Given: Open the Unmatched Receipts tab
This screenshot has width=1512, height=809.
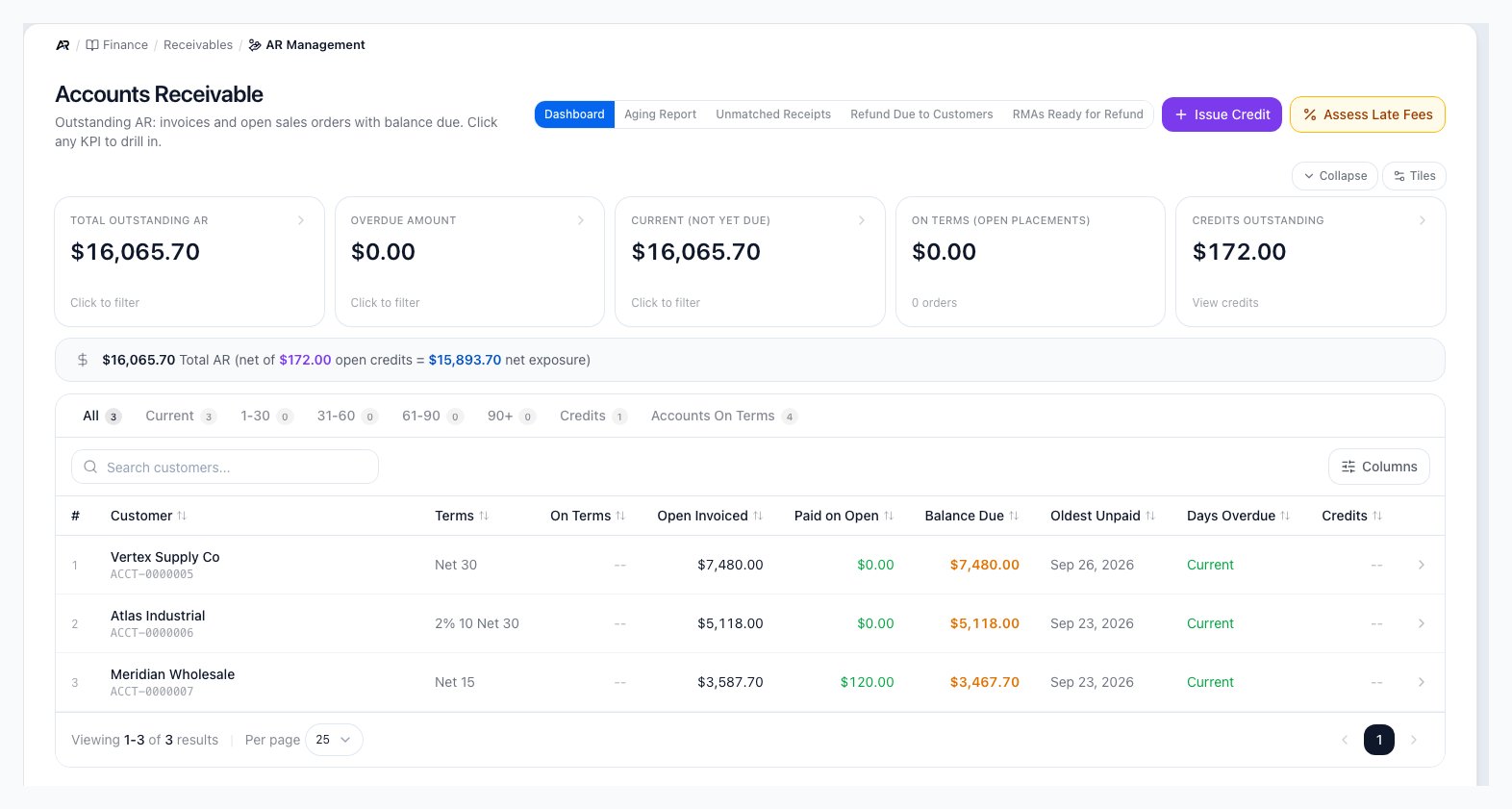Looking at the screenshot, I should 773,114.
